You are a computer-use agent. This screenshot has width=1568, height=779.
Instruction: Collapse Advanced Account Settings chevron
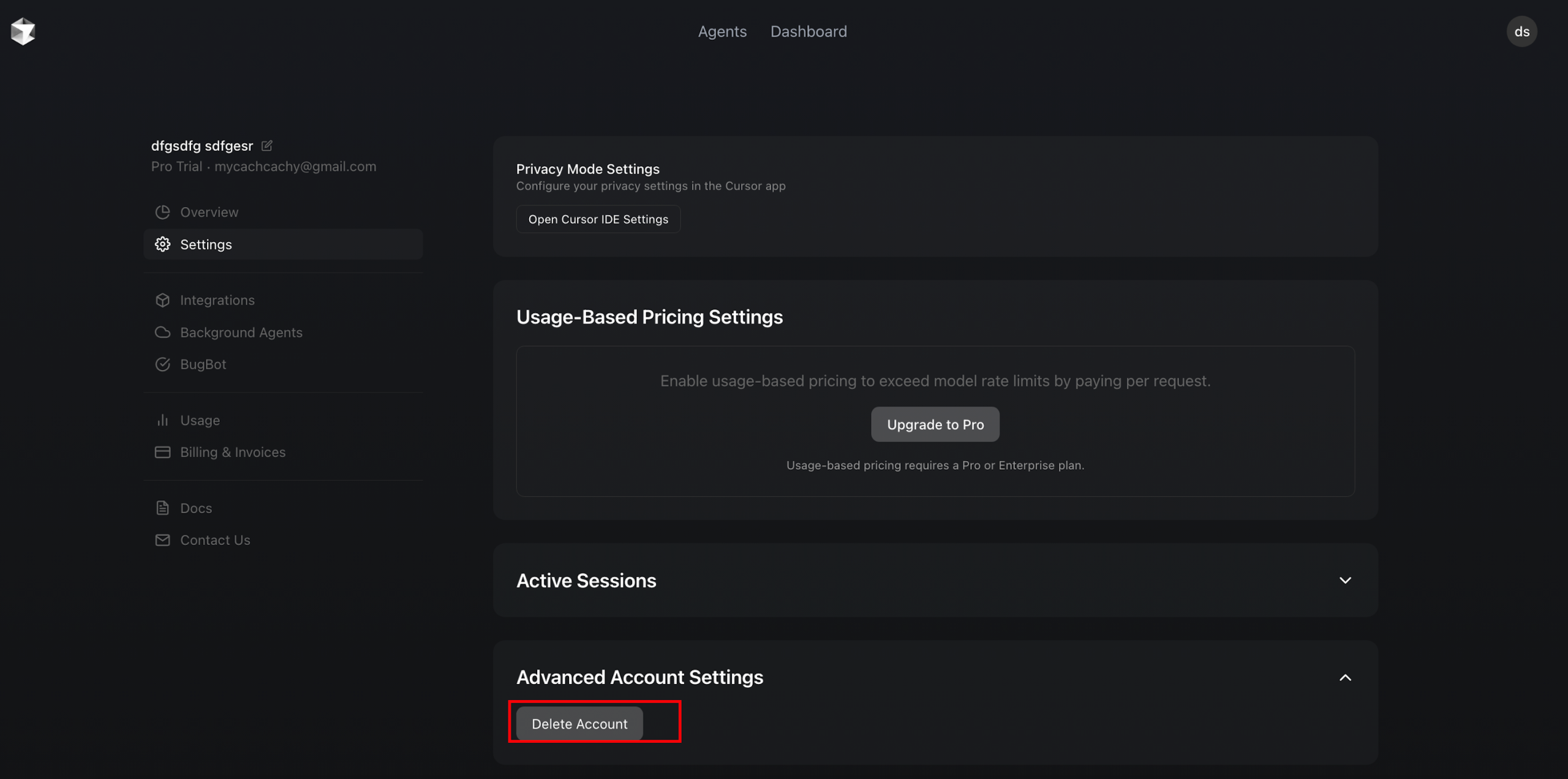[x=1344, y=677]
